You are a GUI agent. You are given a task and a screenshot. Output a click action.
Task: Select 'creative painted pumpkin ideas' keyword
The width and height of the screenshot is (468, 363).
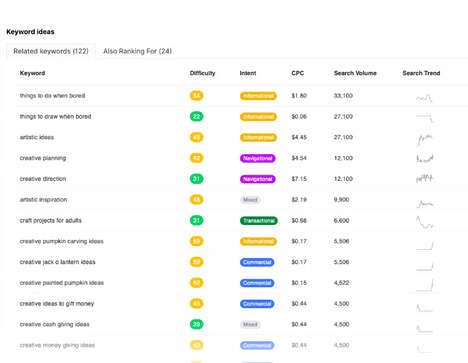[62, 283]
